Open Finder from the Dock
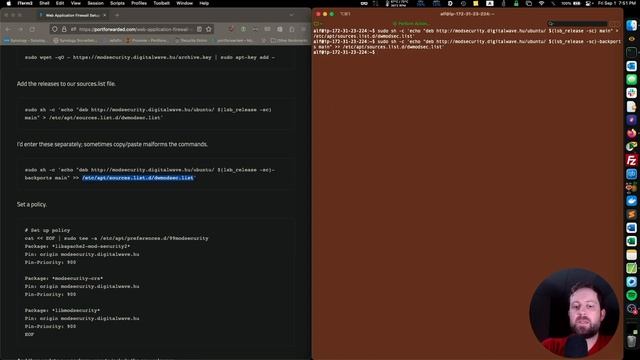Viewport: 640px width, 360px height. pos(631,25)
